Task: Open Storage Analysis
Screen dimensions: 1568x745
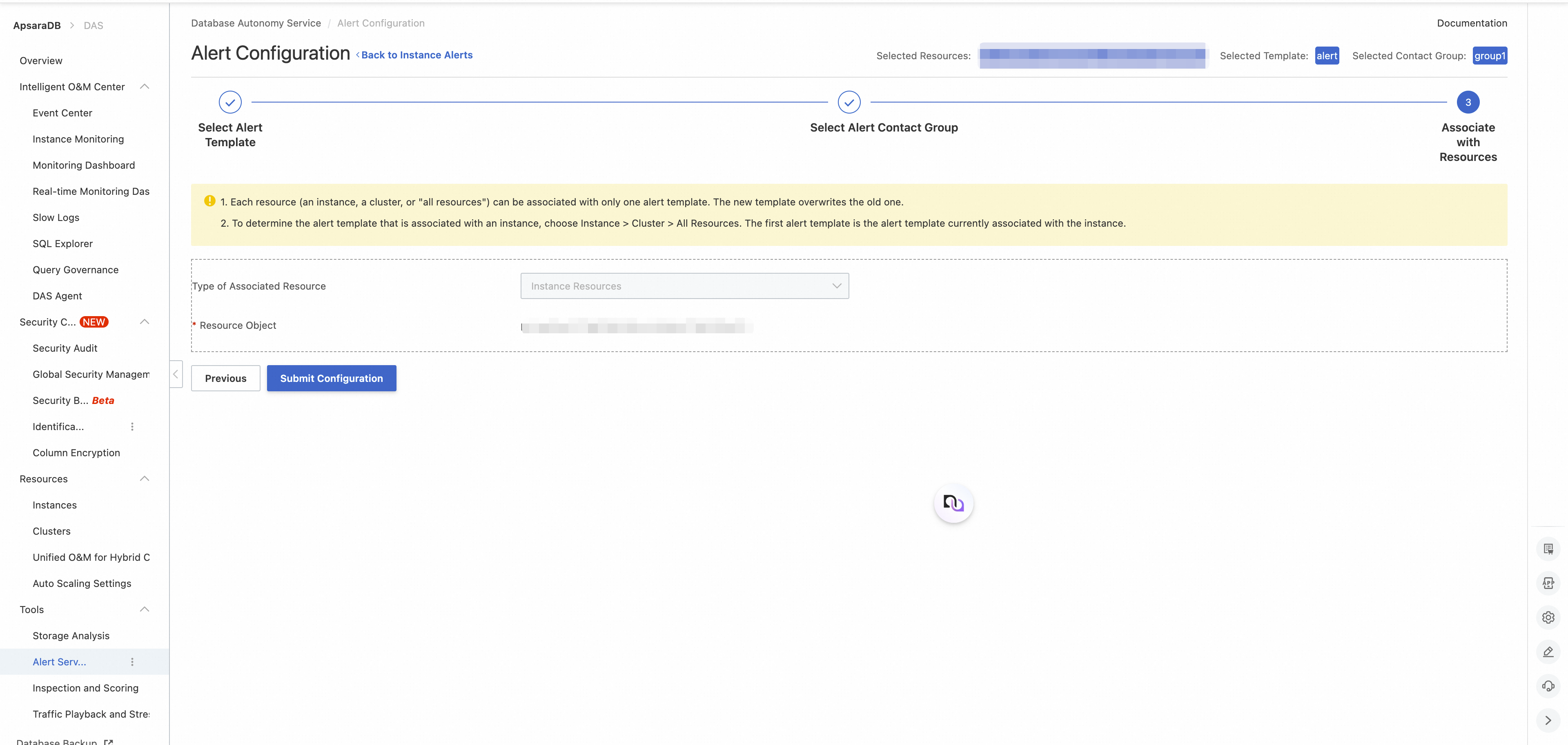Action: coord(71,636)
